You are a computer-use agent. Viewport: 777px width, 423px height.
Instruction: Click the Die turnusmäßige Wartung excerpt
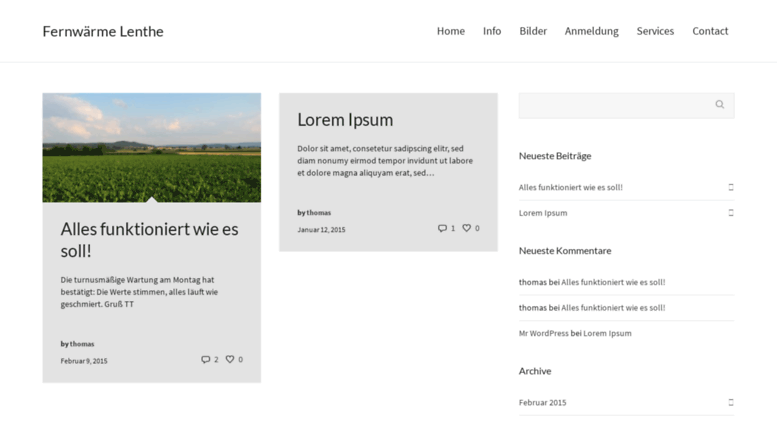pos(139,292)
